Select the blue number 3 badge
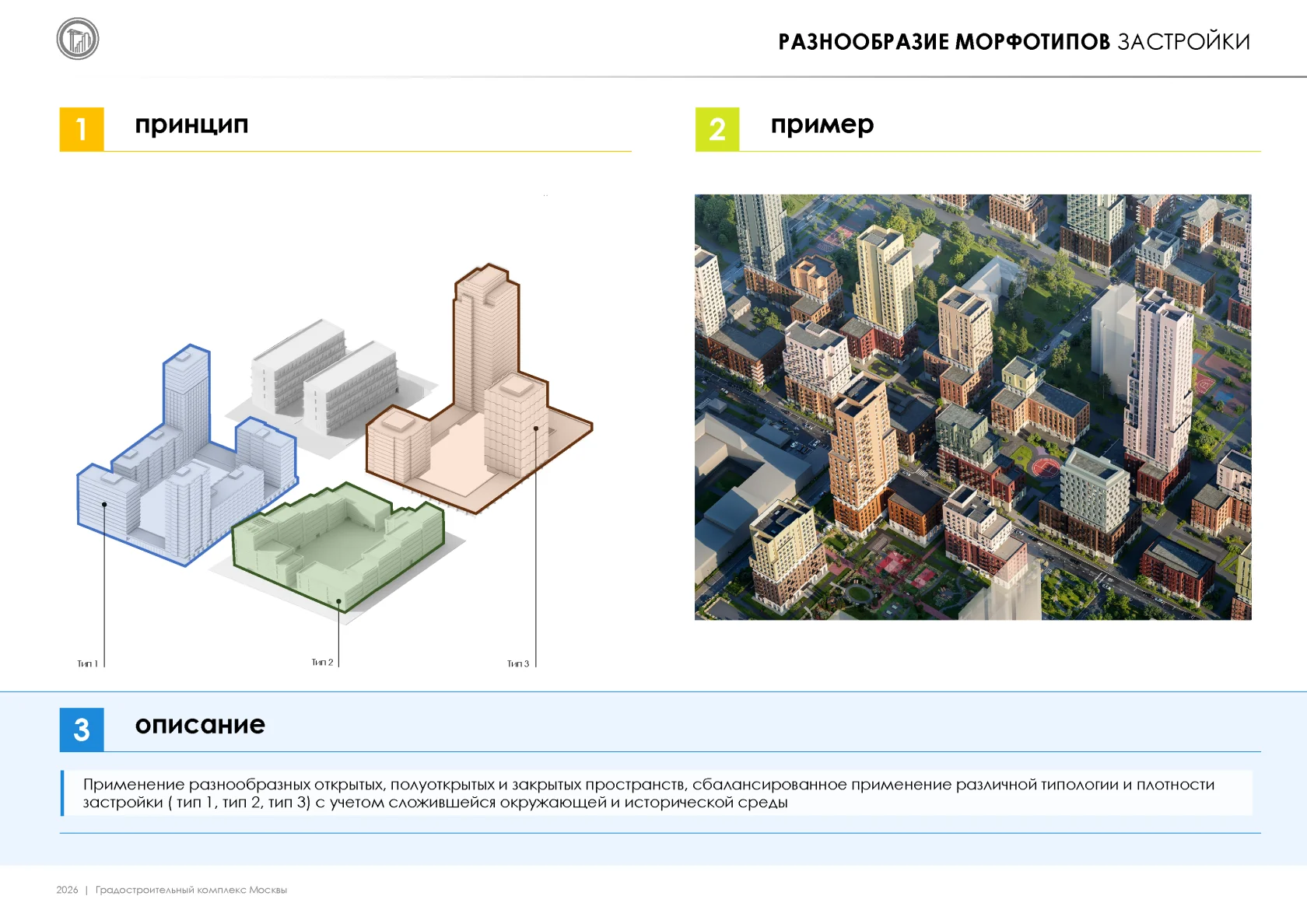The height and width of the screenshot is (924, 1307). (82, 730)
